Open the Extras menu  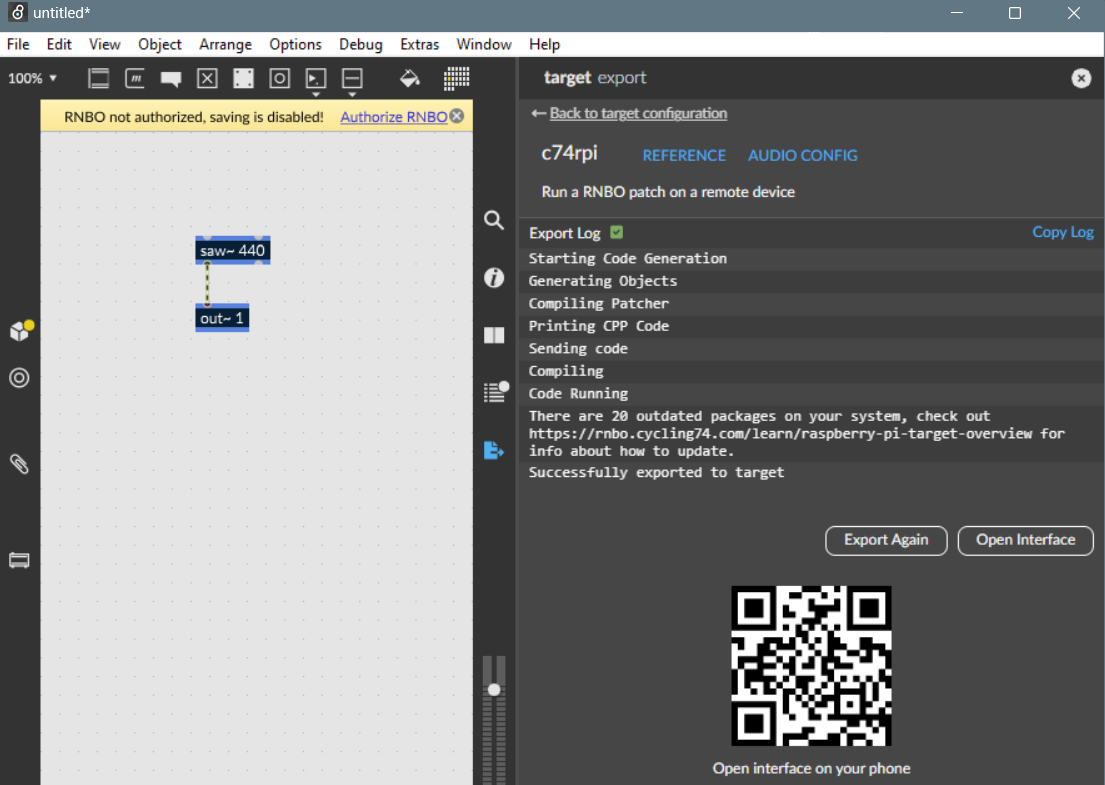point(419,44)
